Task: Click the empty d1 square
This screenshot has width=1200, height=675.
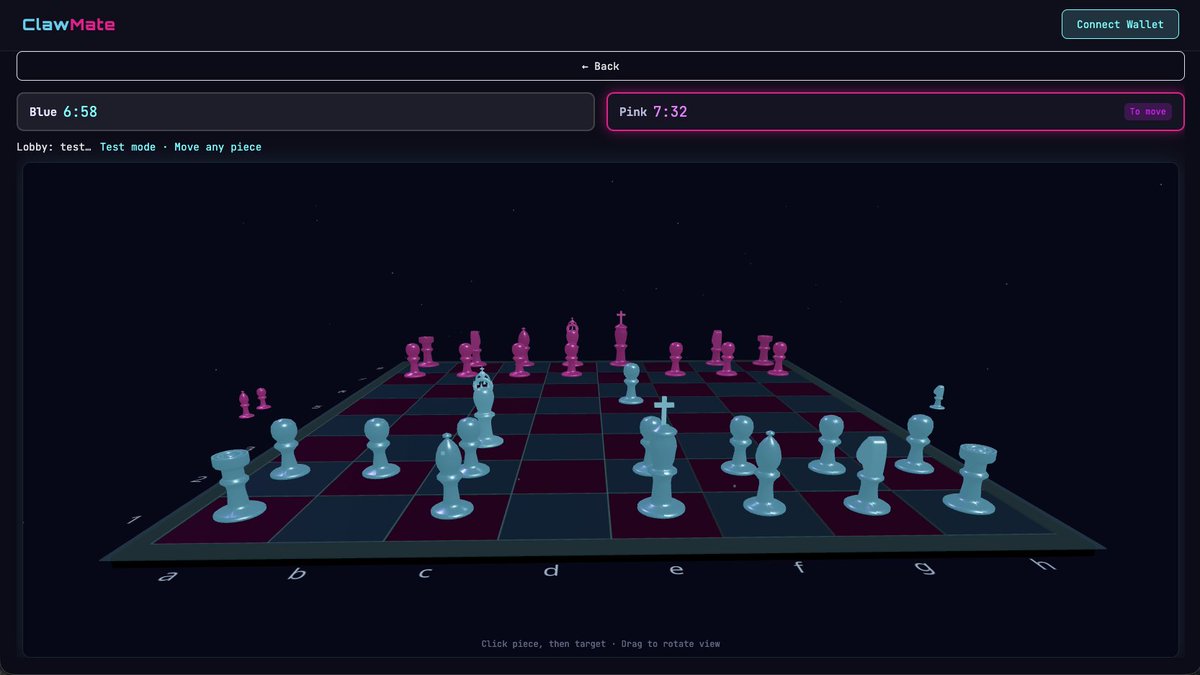Action: click(553, 516)
